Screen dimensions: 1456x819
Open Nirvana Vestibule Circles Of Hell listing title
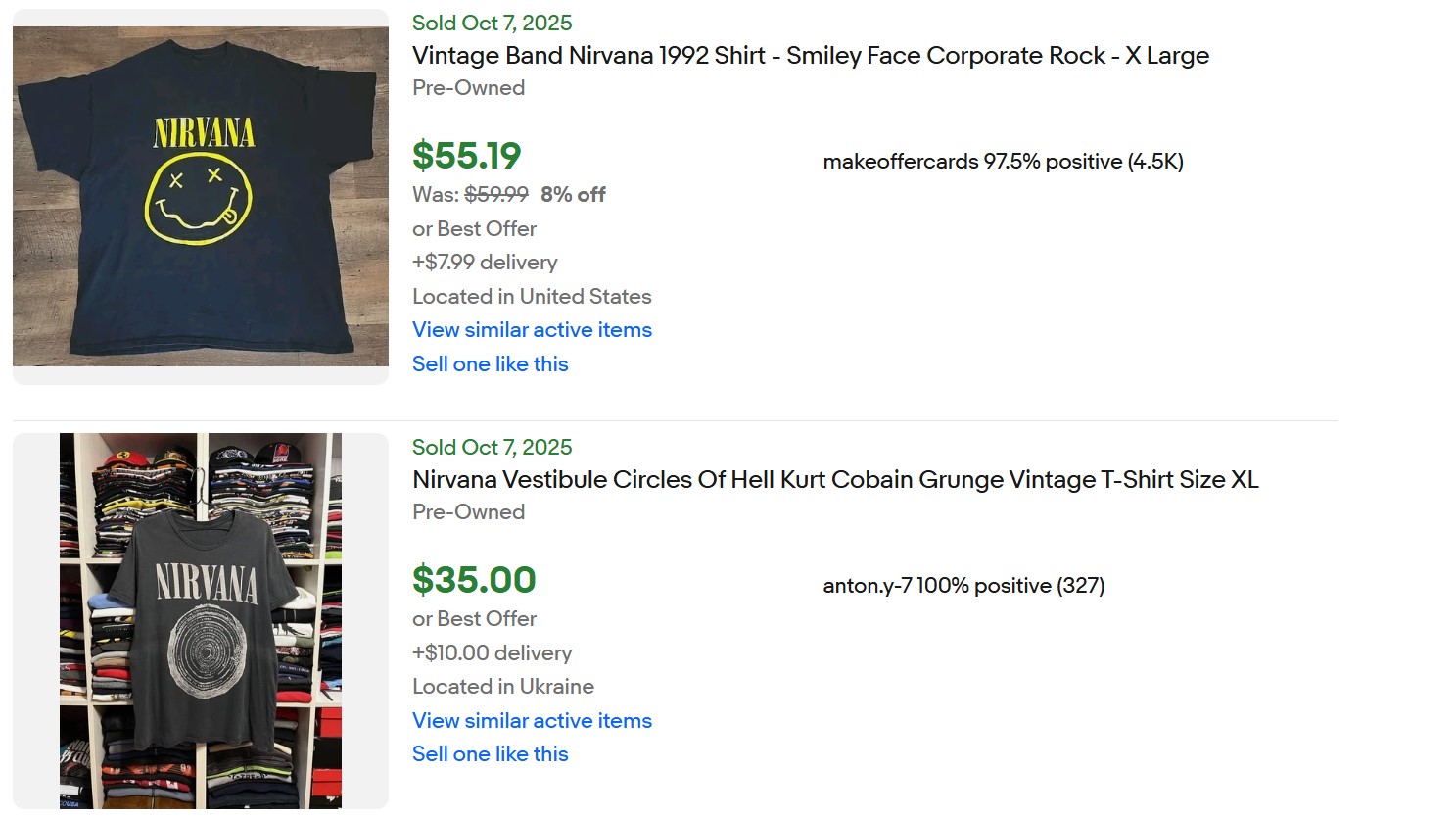(x=834, y=480)
